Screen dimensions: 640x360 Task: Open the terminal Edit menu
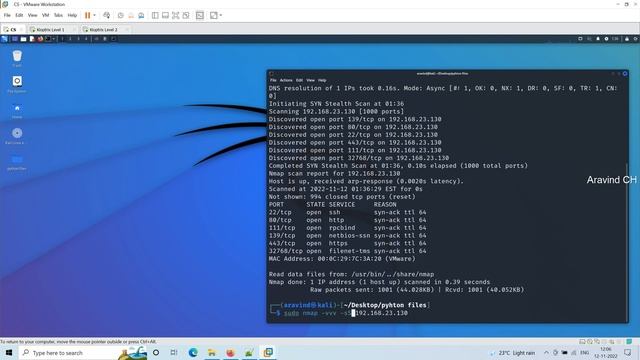tap(299, 80)
